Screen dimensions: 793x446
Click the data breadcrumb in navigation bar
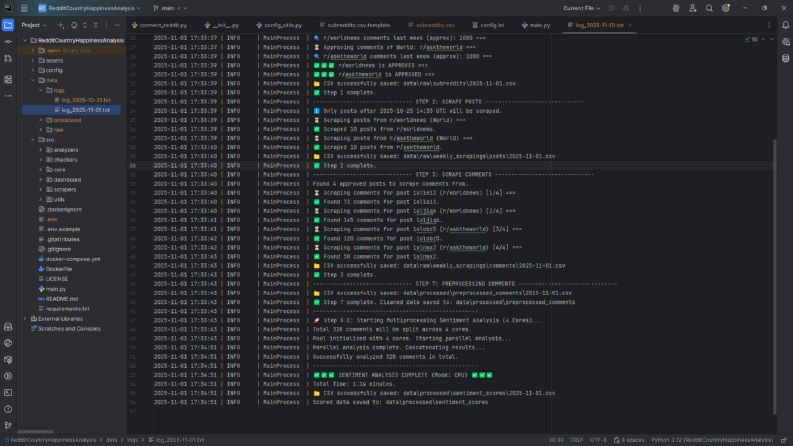(111, 440)
